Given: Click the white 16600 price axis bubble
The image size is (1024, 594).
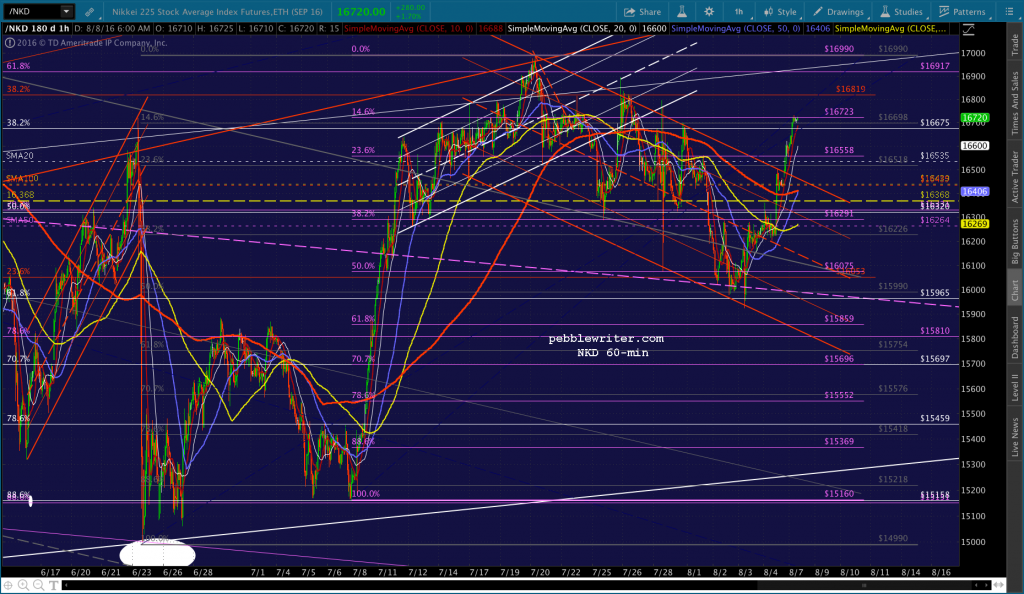Looking at the screenshot, I should (x=974, y=146).
